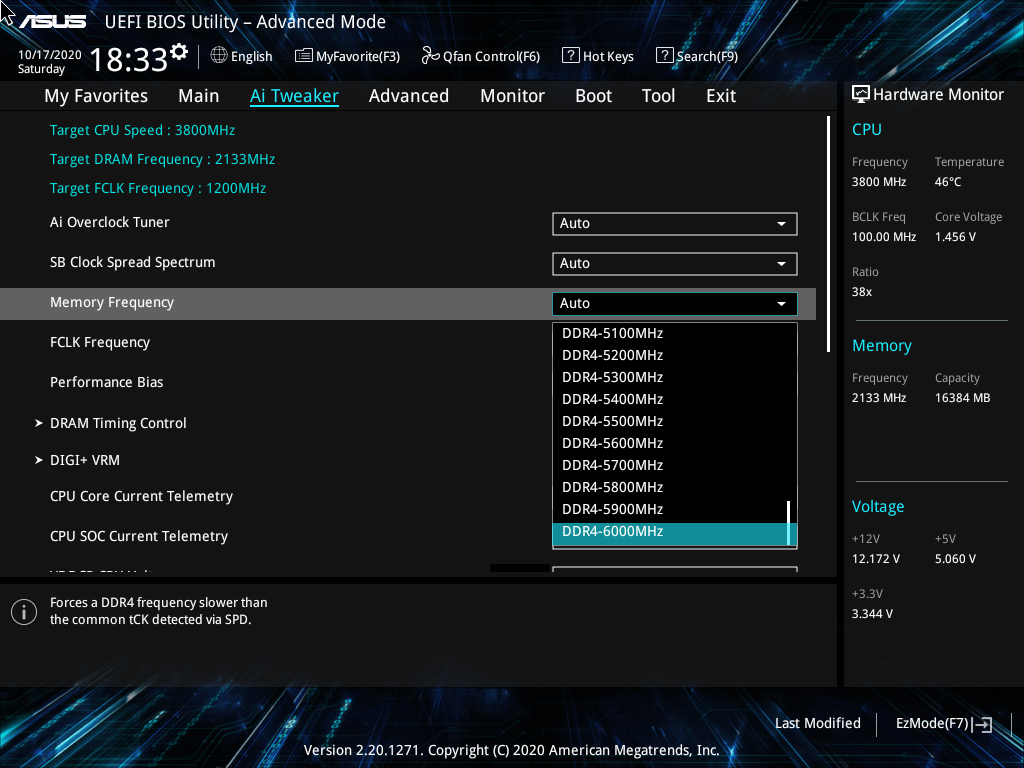Select the Memory Frequency row
Image resolution: width=1024 pixels, height=768 pixels.
coord(408,304)
